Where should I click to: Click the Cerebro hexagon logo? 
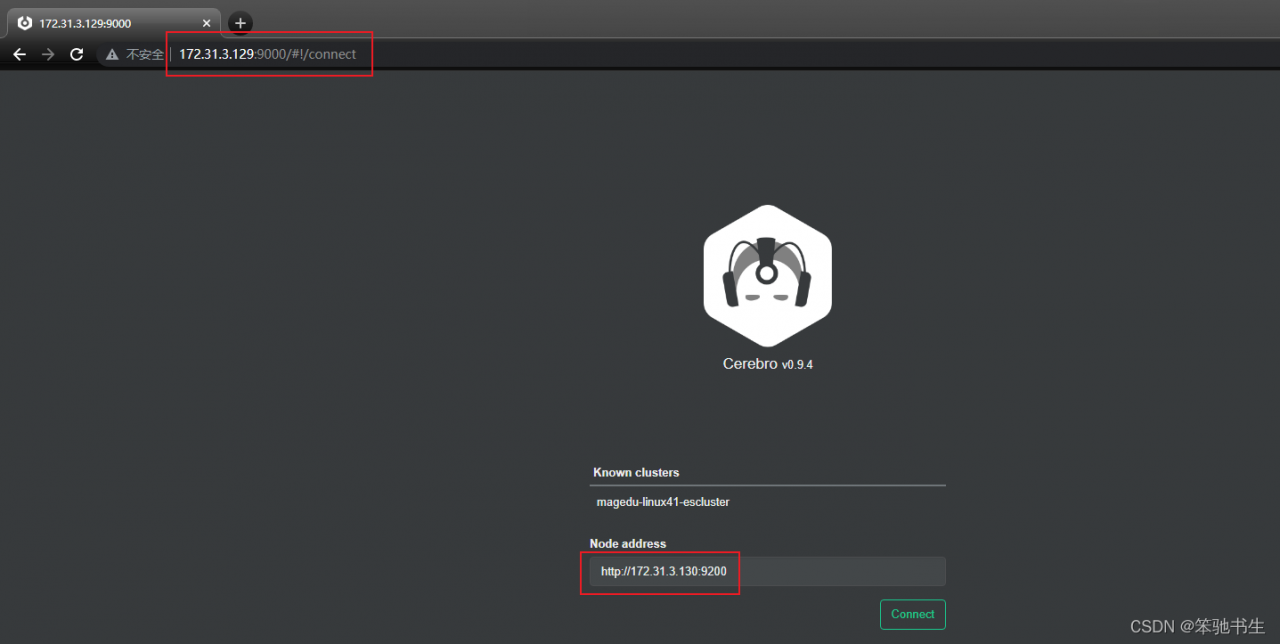767,276
